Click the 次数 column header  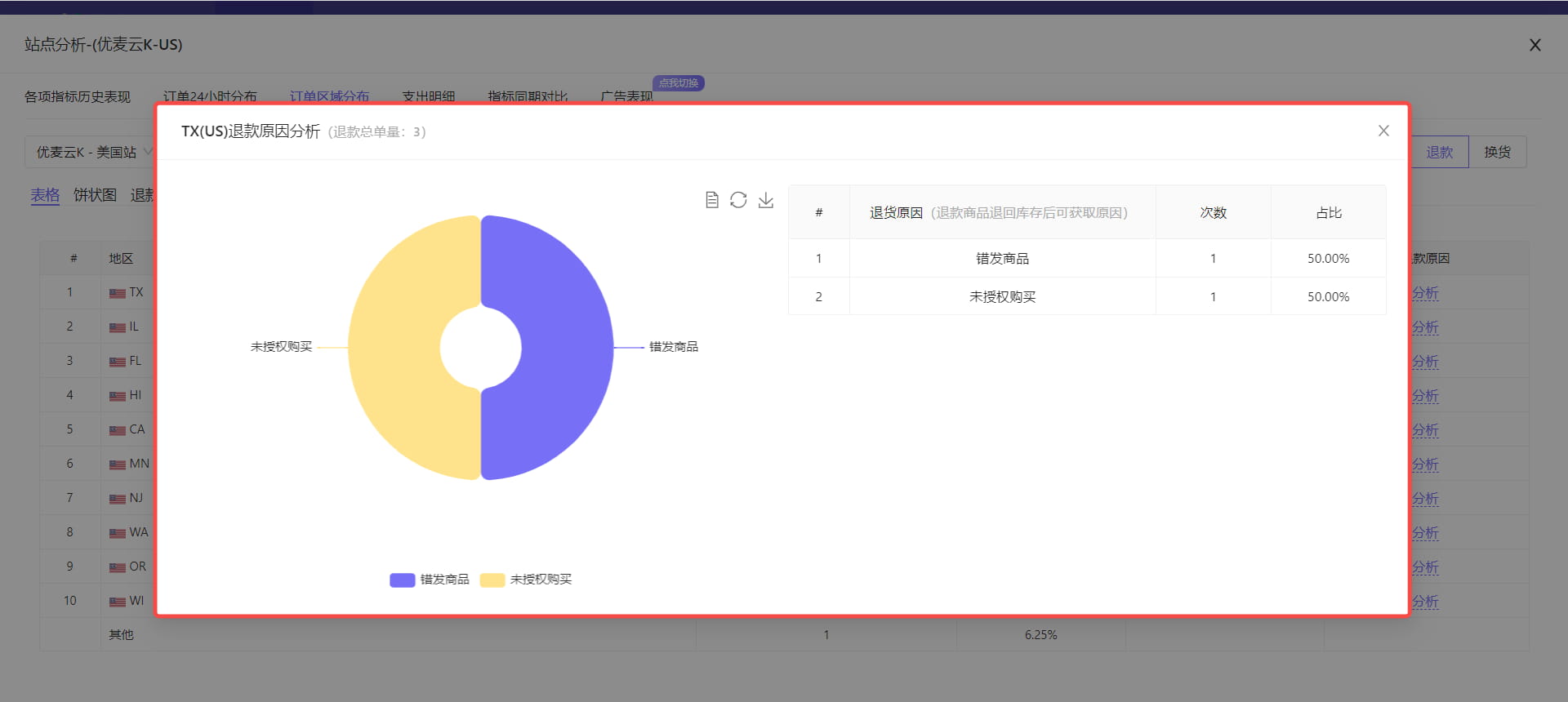click(x=1214, y=212)
